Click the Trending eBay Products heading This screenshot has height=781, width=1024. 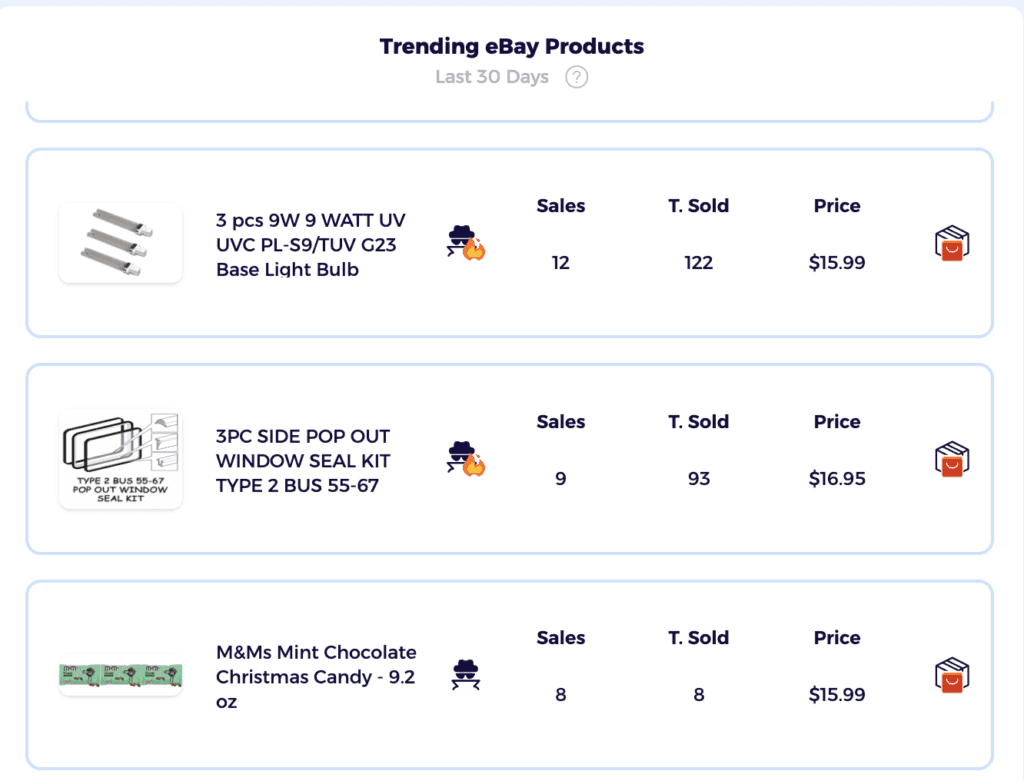(511, 46)
